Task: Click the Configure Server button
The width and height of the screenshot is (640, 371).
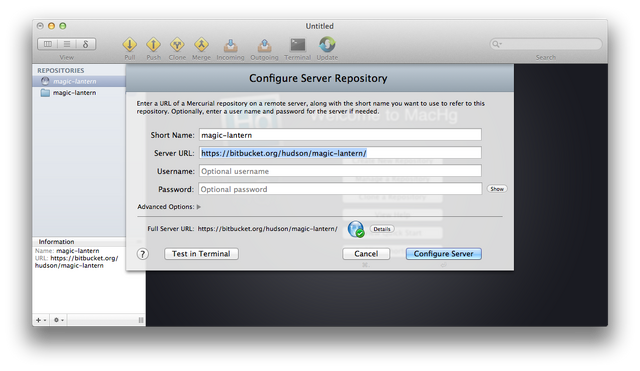Action: tap(443, 254)
